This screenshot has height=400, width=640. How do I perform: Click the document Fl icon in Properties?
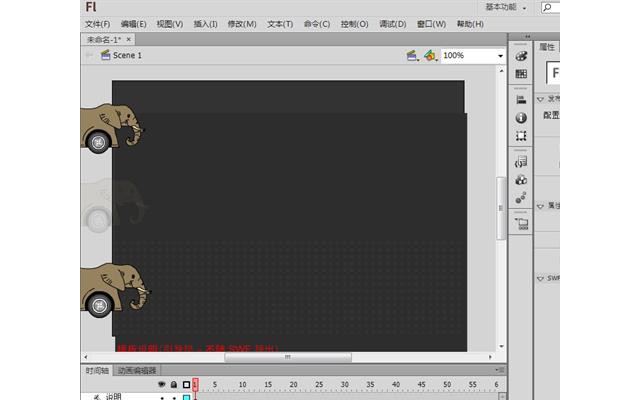tap(553, 73)
